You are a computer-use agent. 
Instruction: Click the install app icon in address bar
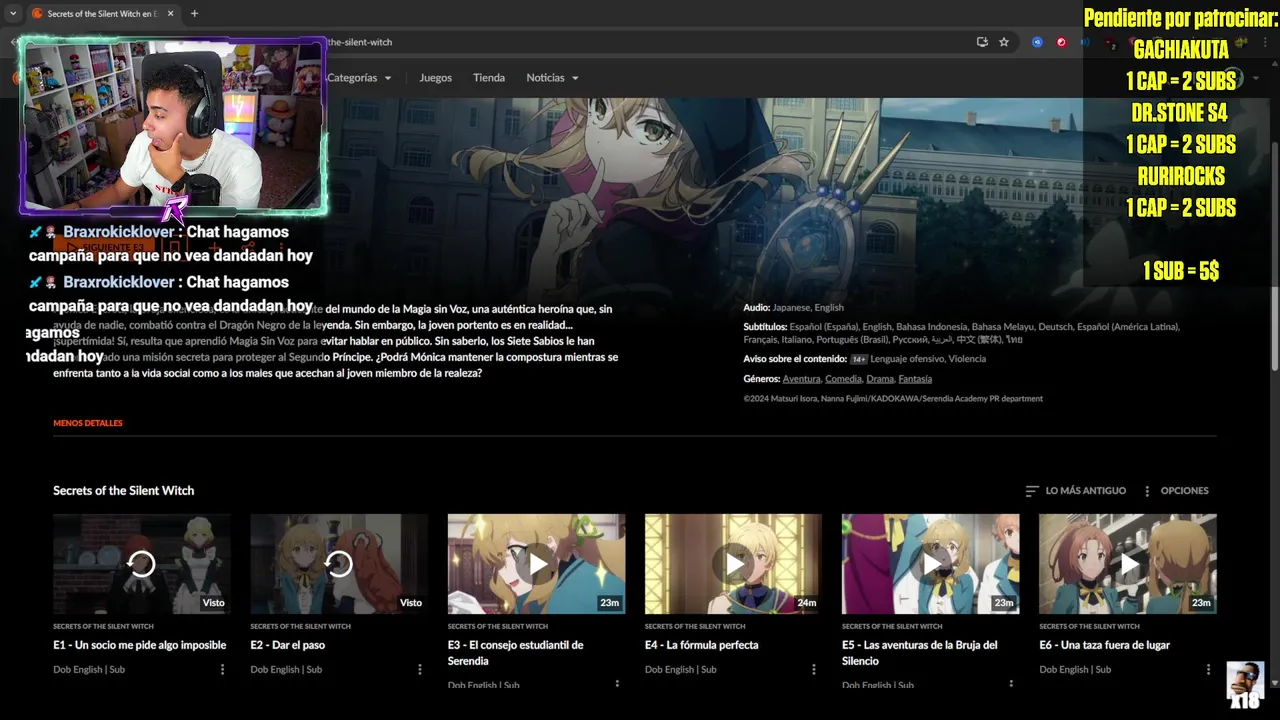pyautogui.click(x=982, y=42)
